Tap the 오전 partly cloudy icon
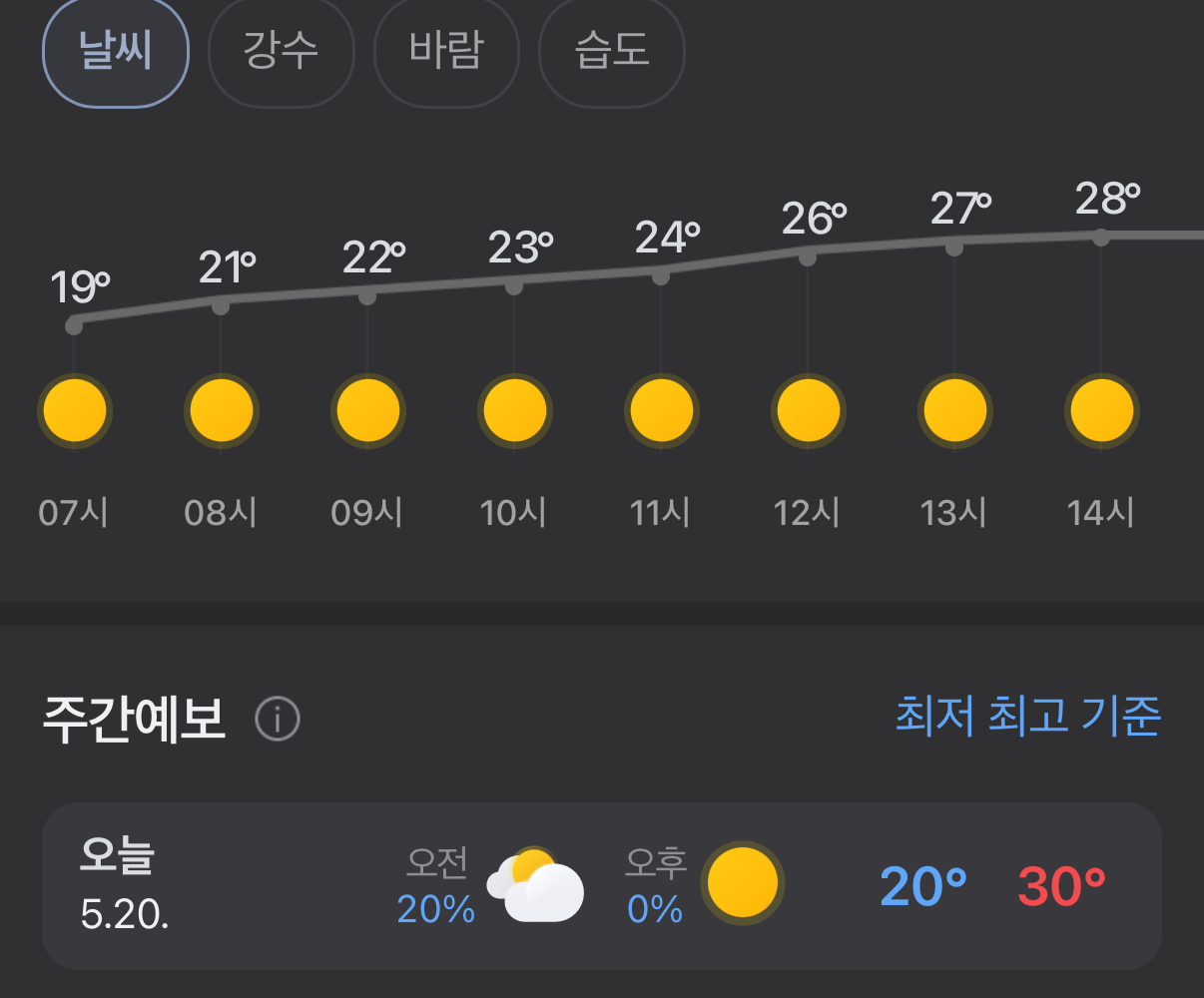This screenshot has width=1204, height=998. (x=535, y=885)
